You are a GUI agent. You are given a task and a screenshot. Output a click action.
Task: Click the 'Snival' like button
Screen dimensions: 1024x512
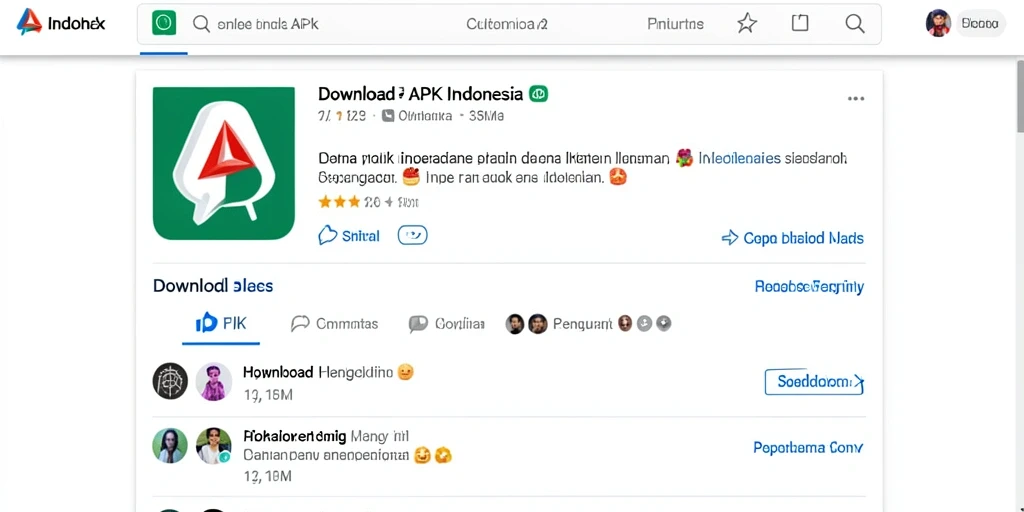pyautogui.click(x=349, y=236)
